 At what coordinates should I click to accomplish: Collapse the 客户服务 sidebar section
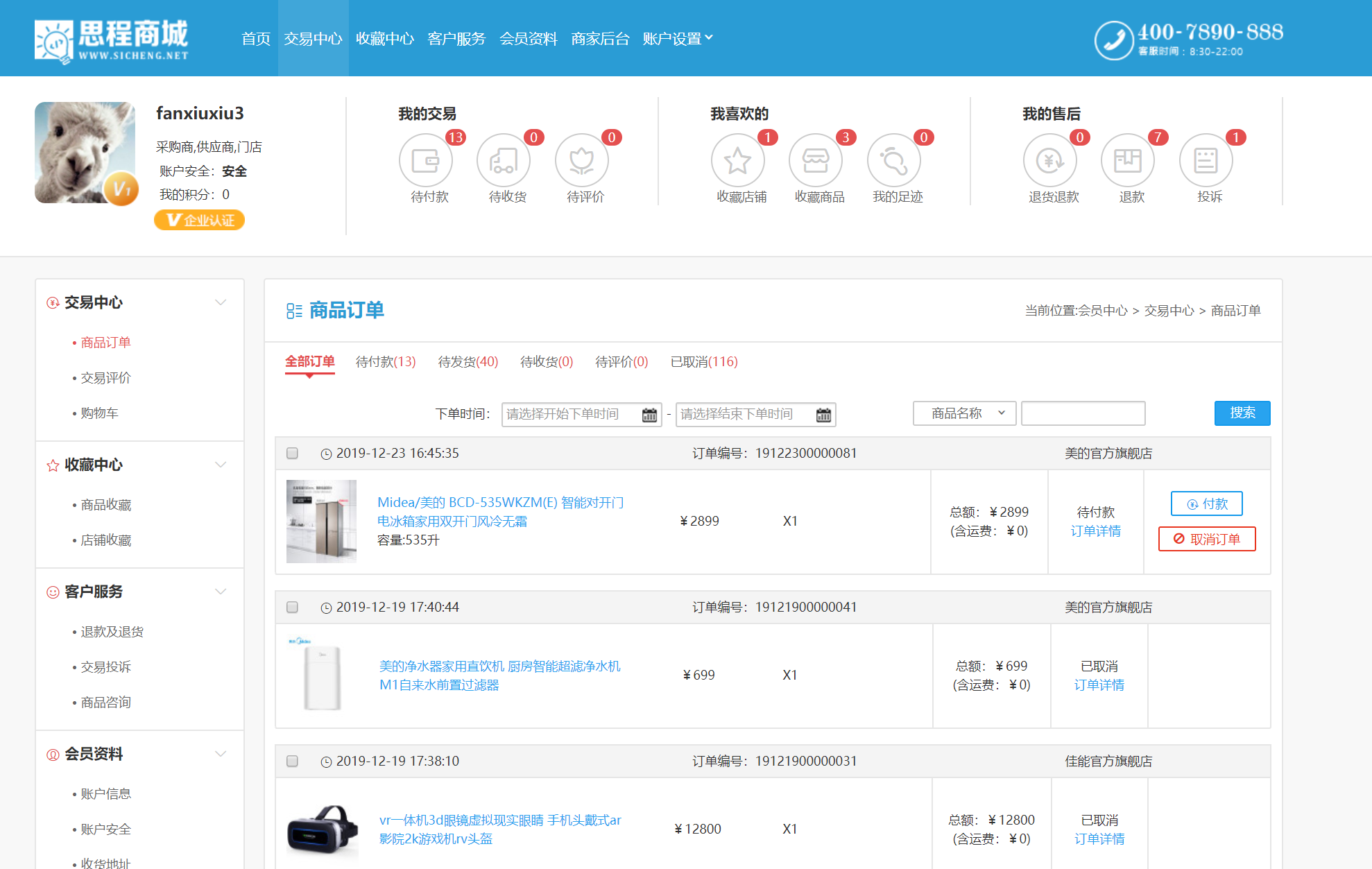click(x=221, y=592)
